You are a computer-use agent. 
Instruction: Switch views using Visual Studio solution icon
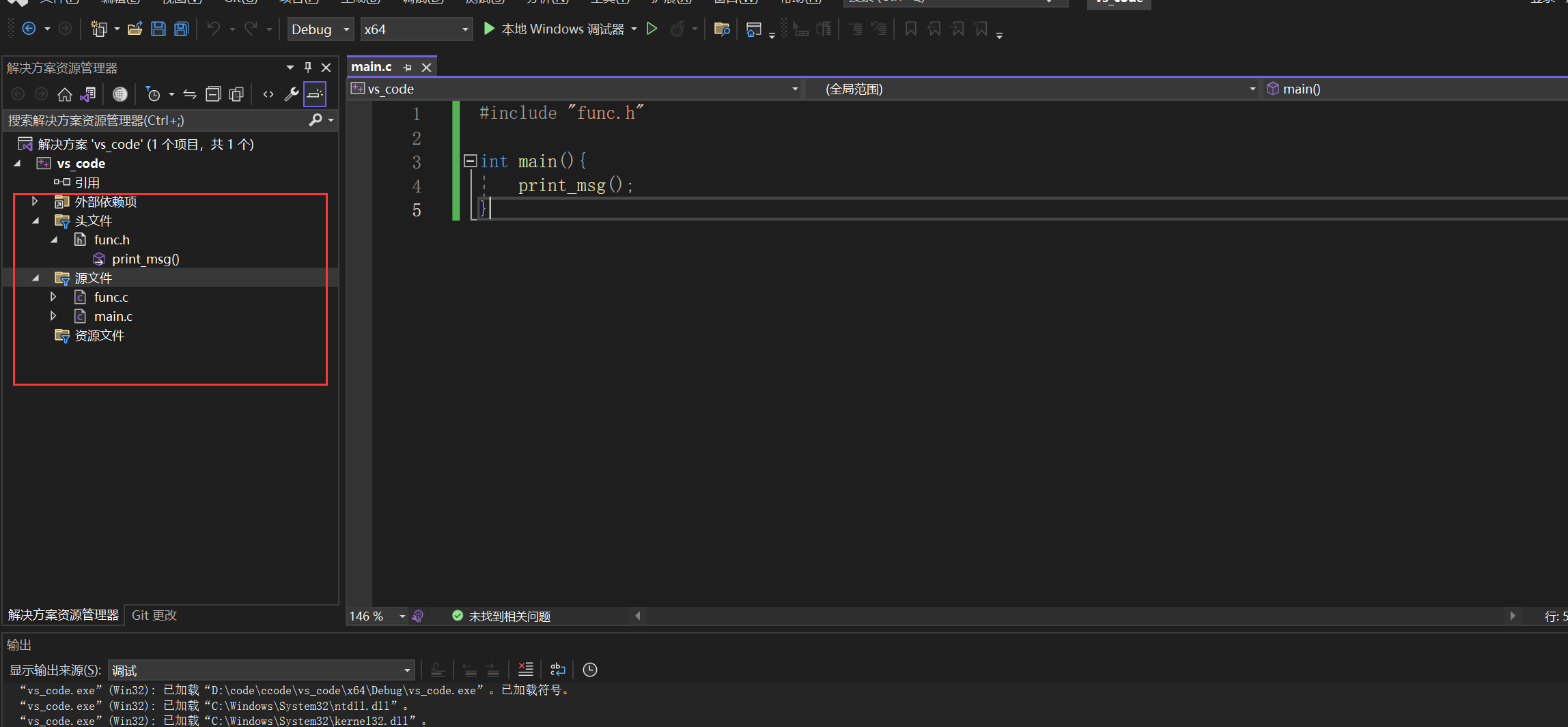click(88, 94)
